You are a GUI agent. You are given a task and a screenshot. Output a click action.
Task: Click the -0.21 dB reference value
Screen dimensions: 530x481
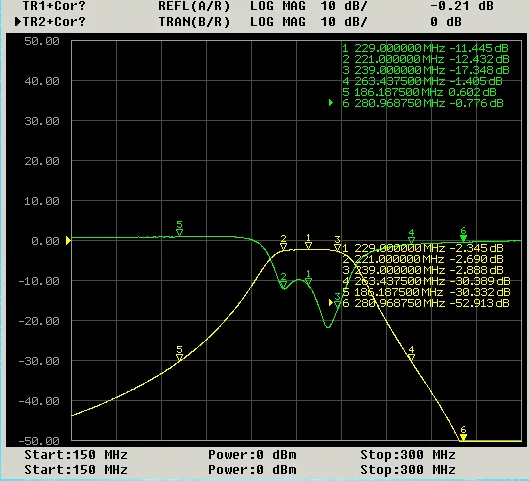tap(462, 6)
